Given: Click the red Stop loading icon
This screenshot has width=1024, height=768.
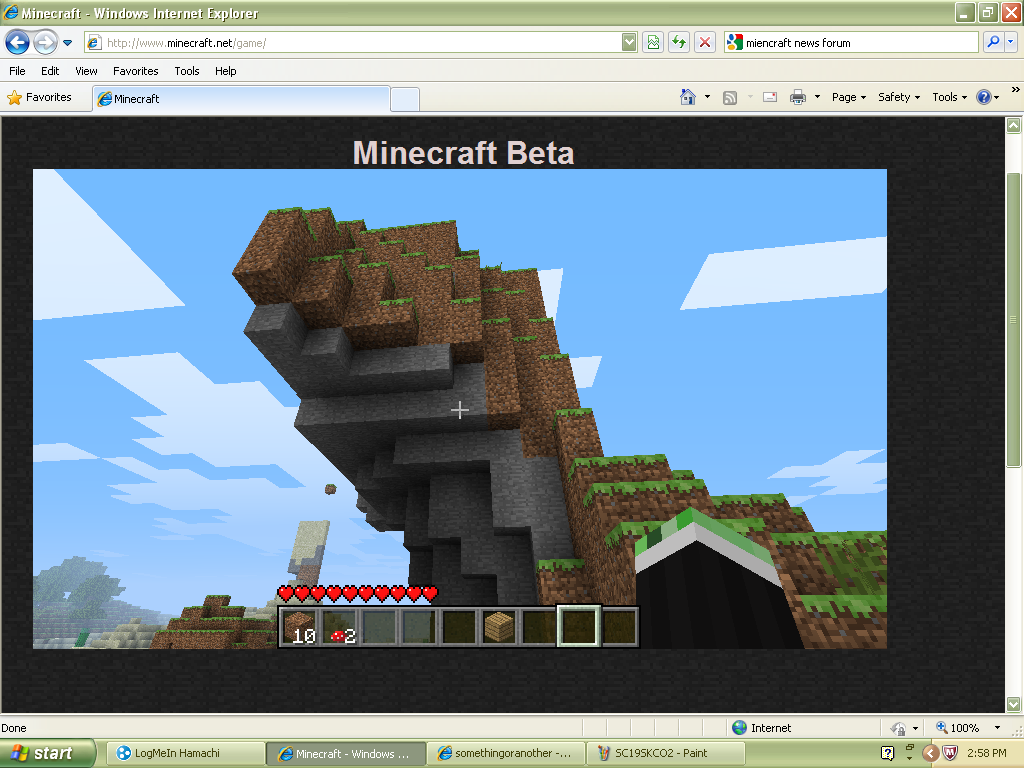Looking at the screenshot, I should pyautogui.click(x=705, y=42).
